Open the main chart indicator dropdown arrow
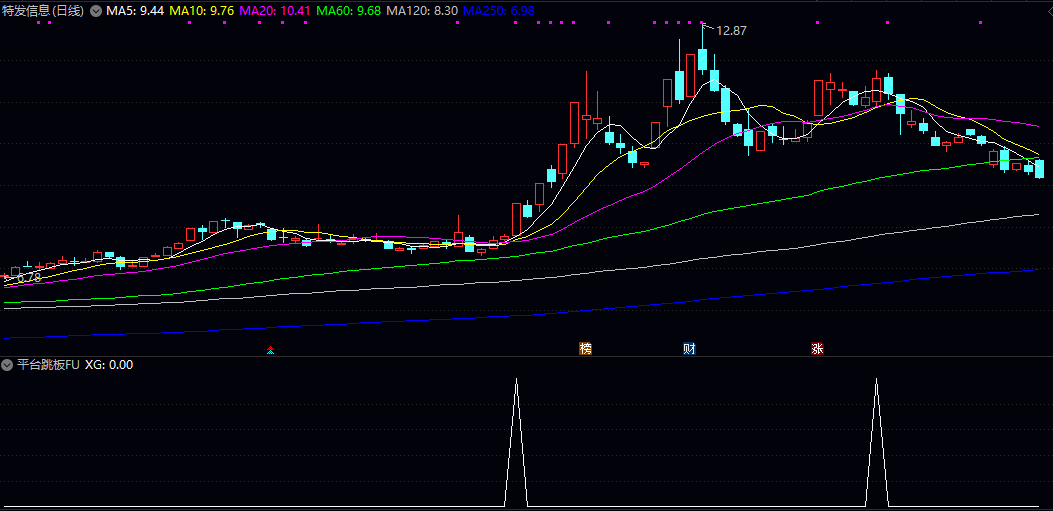The width and height of the screenshot is (1053, 511). (96, 10)
